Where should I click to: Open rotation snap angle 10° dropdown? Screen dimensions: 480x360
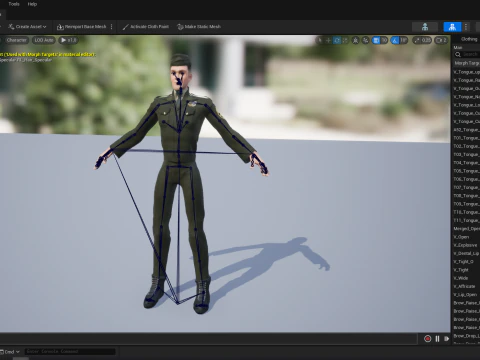click(403, 40)
